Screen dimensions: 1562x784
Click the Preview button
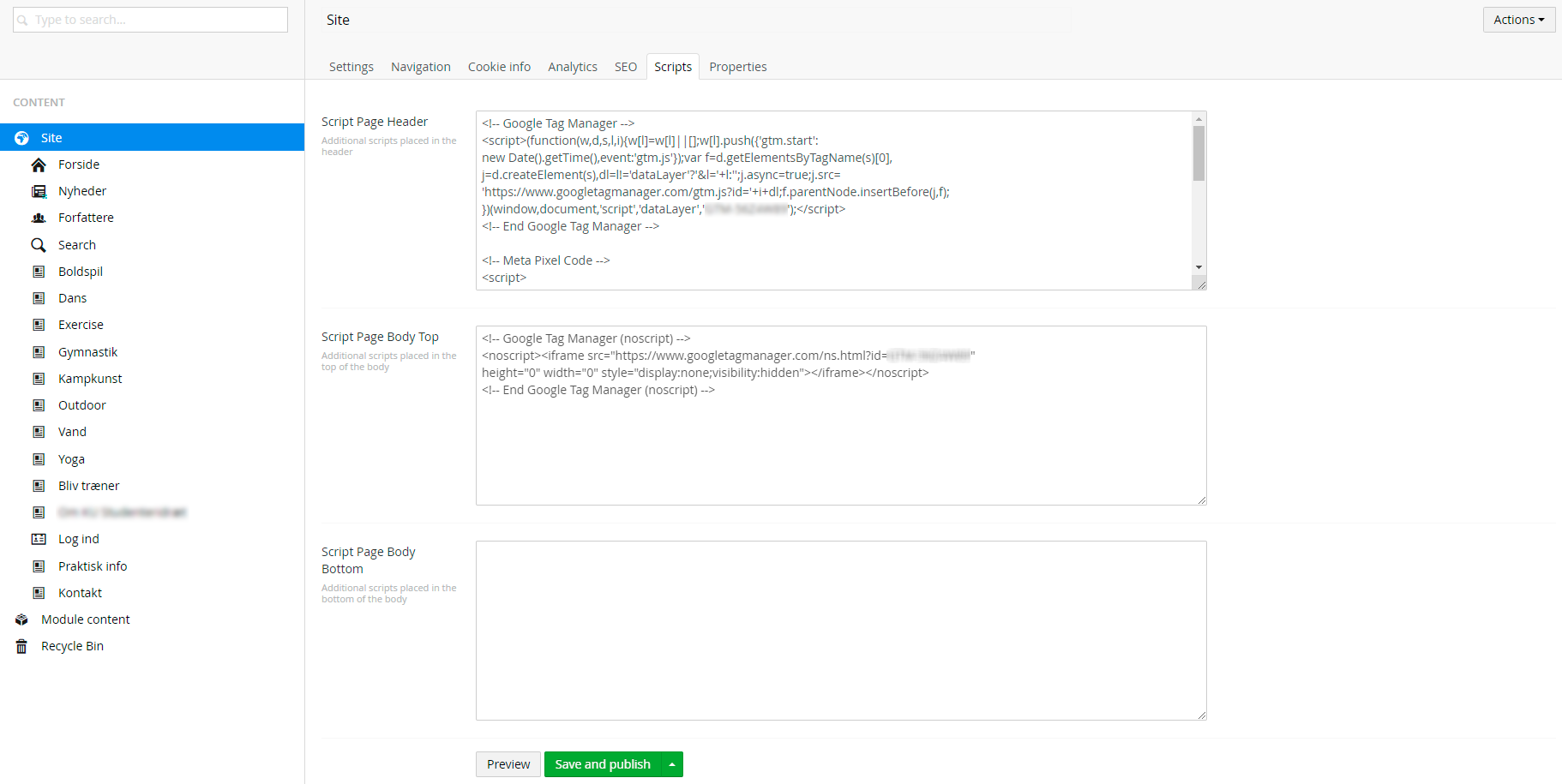click(x=508, y=764)
